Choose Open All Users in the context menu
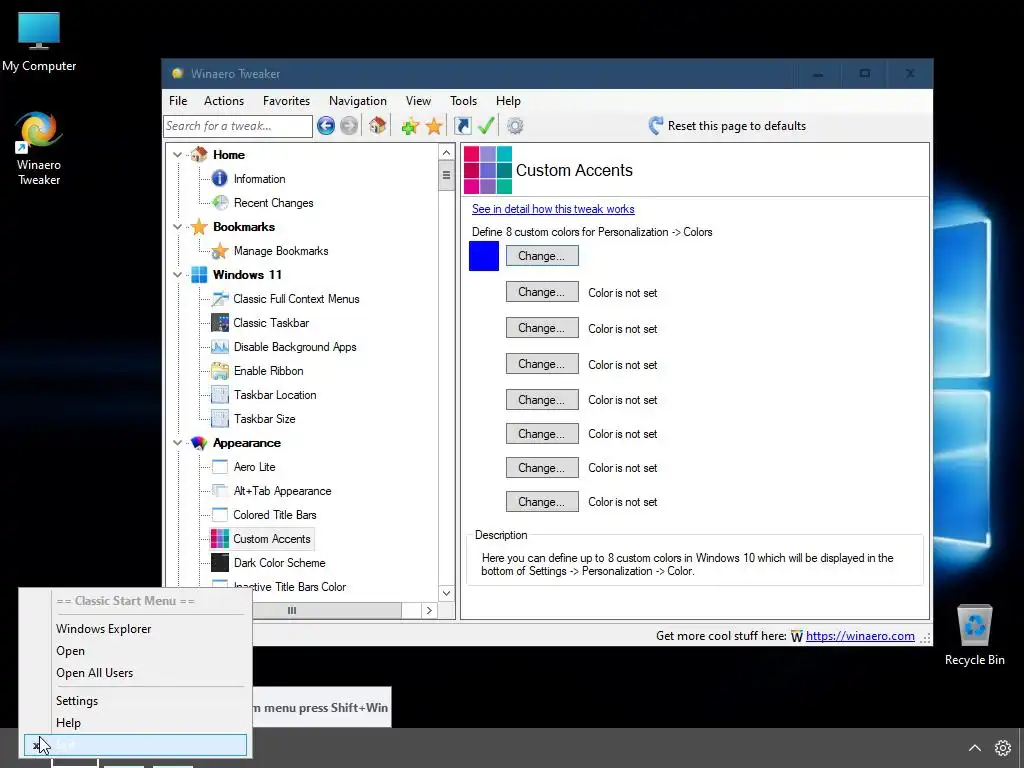Screen dimensions: 1024x768 coord(135,673)
